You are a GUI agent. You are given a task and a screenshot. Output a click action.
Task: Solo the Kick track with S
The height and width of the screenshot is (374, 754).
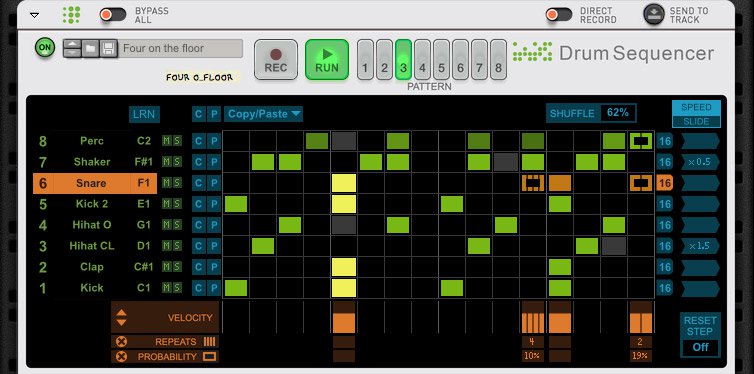pyautogui.click(x=177, y=287)
